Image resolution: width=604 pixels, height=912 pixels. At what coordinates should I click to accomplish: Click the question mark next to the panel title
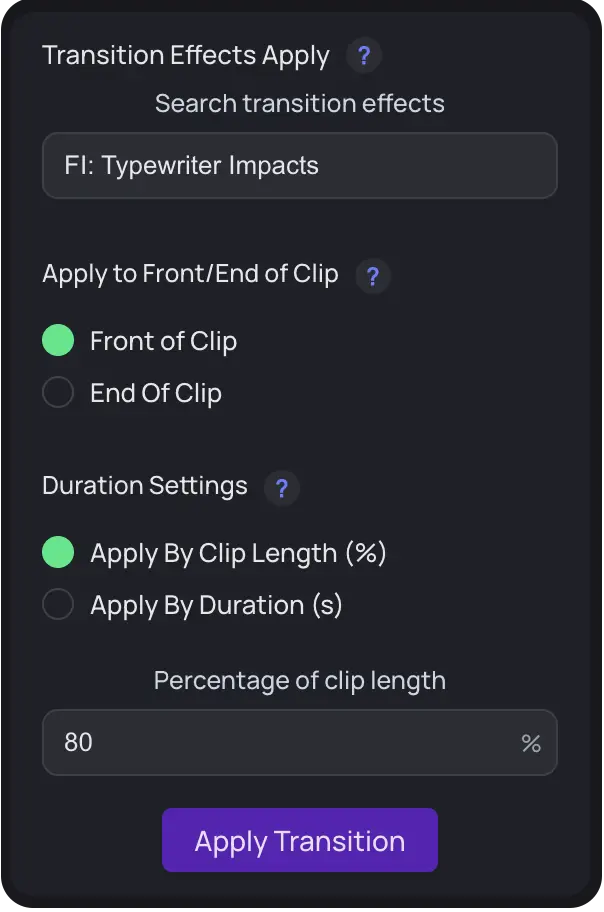[364, 56]
